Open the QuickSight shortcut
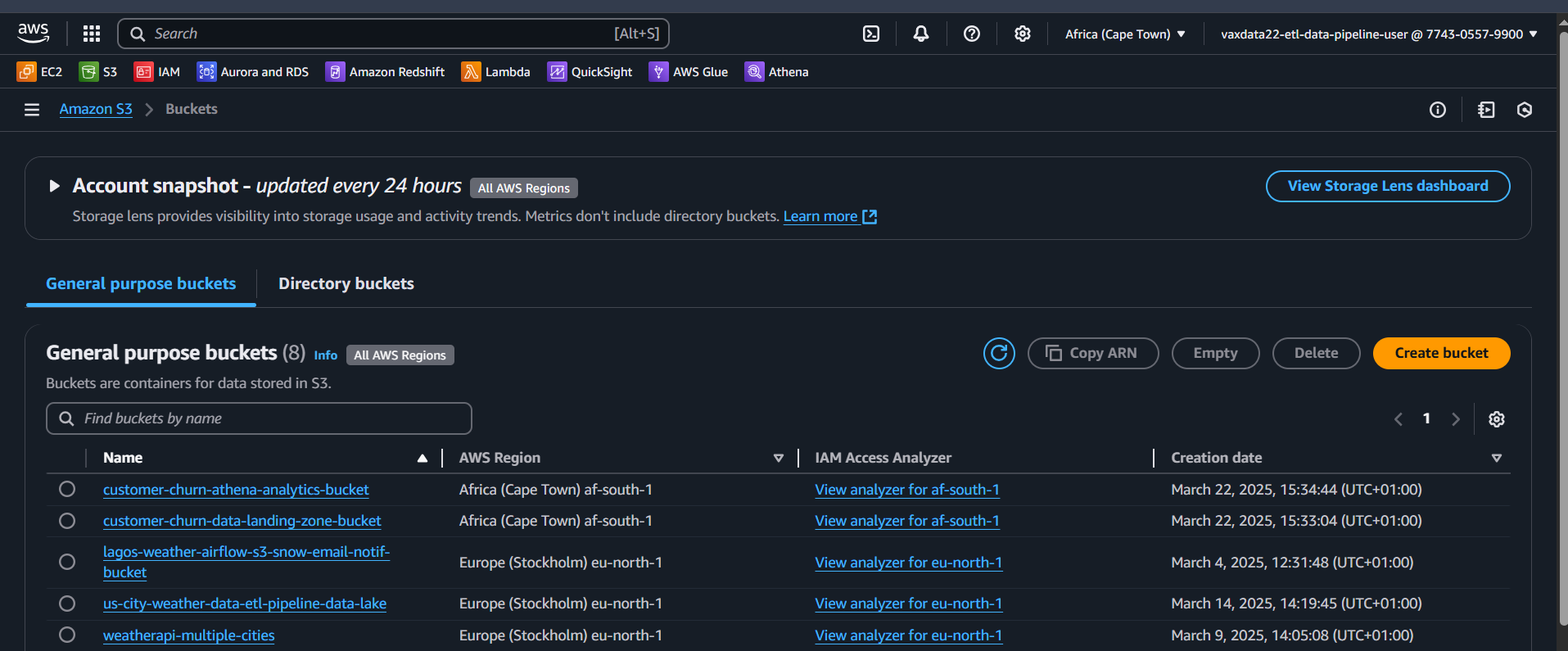Screen dimensions: 1568x651 (x=590, y=72)
